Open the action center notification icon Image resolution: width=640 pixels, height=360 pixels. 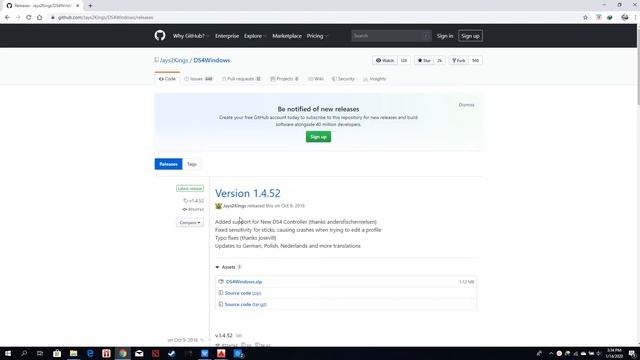(632, 353)
